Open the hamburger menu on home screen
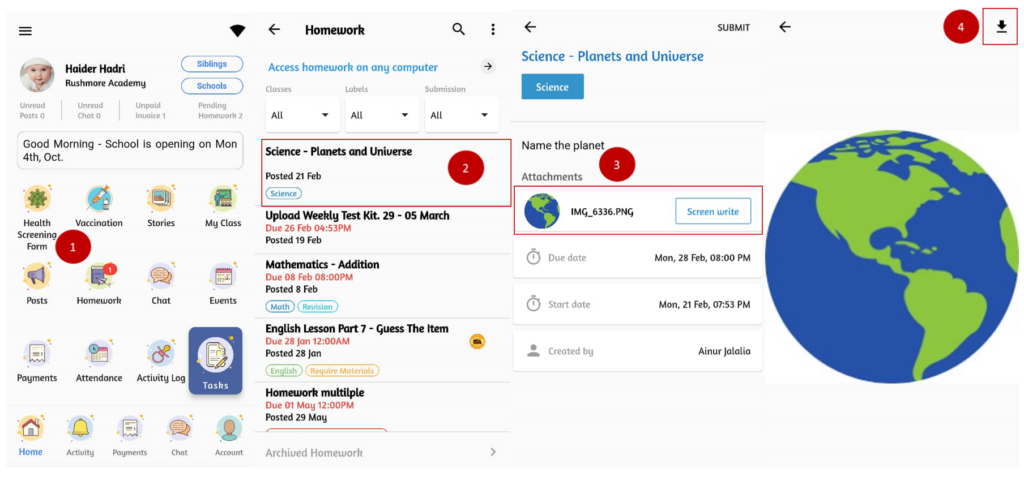 tap(26, 31)
